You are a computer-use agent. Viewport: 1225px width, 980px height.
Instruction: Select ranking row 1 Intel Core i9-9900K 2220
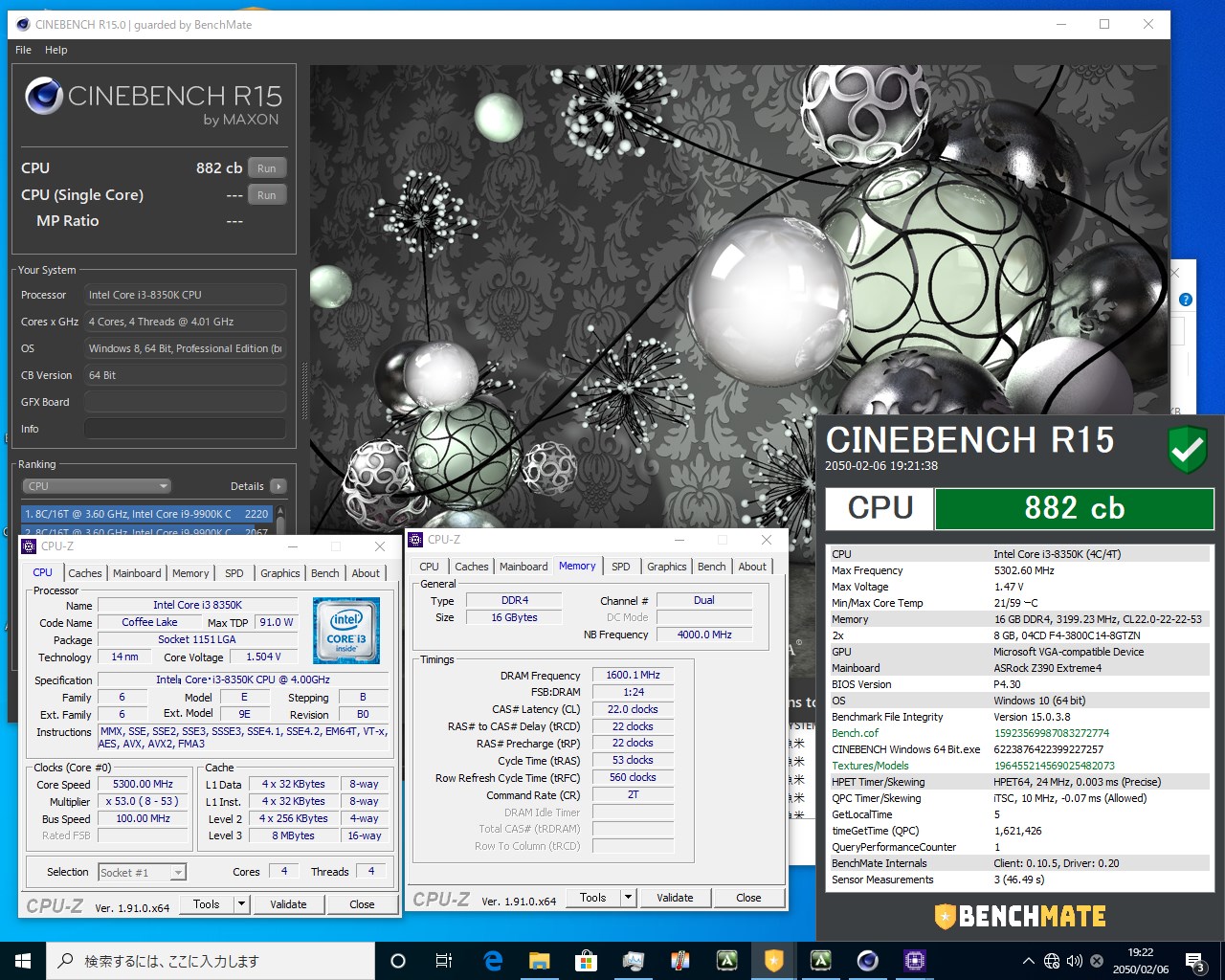coord(146,514)
